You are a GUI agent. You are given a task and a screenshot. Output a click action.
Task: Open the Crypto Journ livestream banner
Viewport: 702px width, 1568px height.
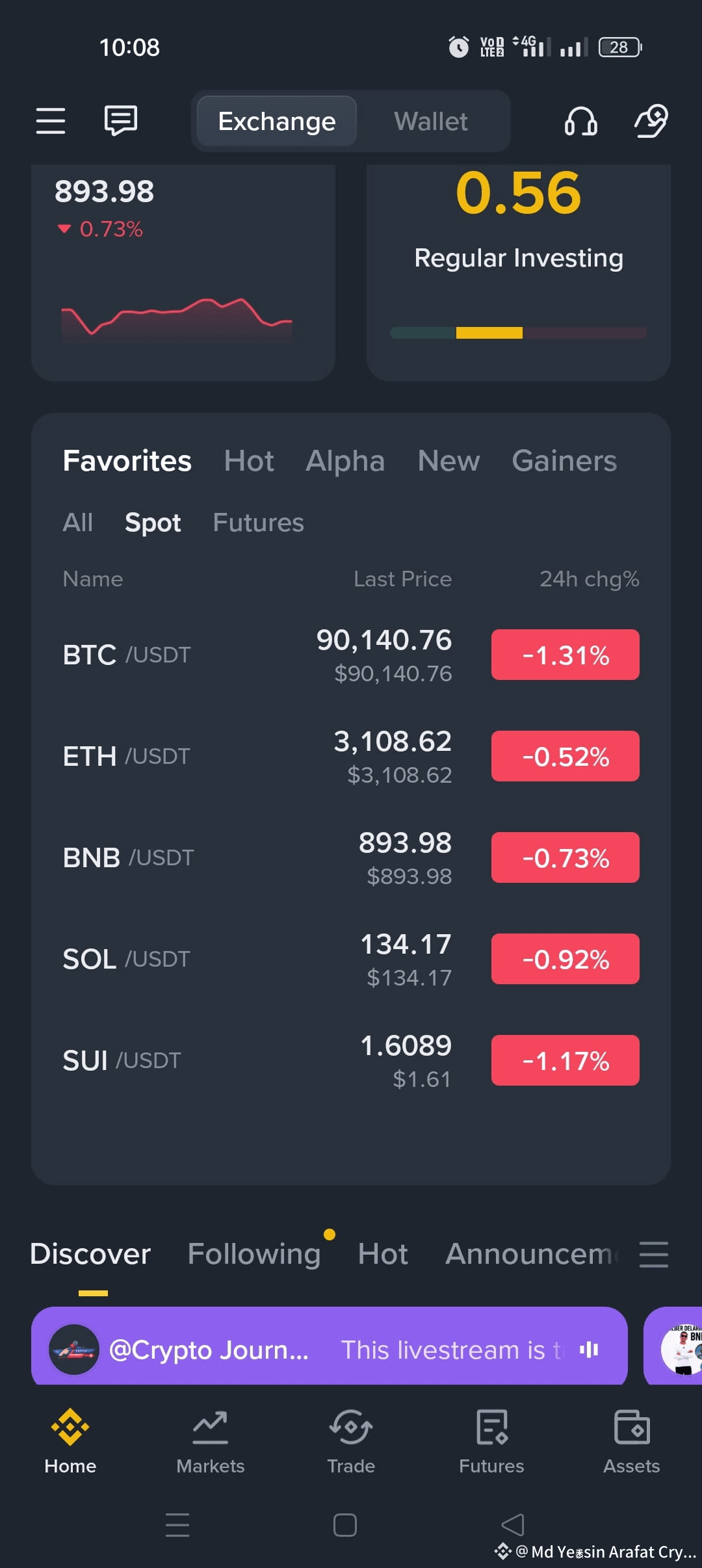pos(330,1346)
